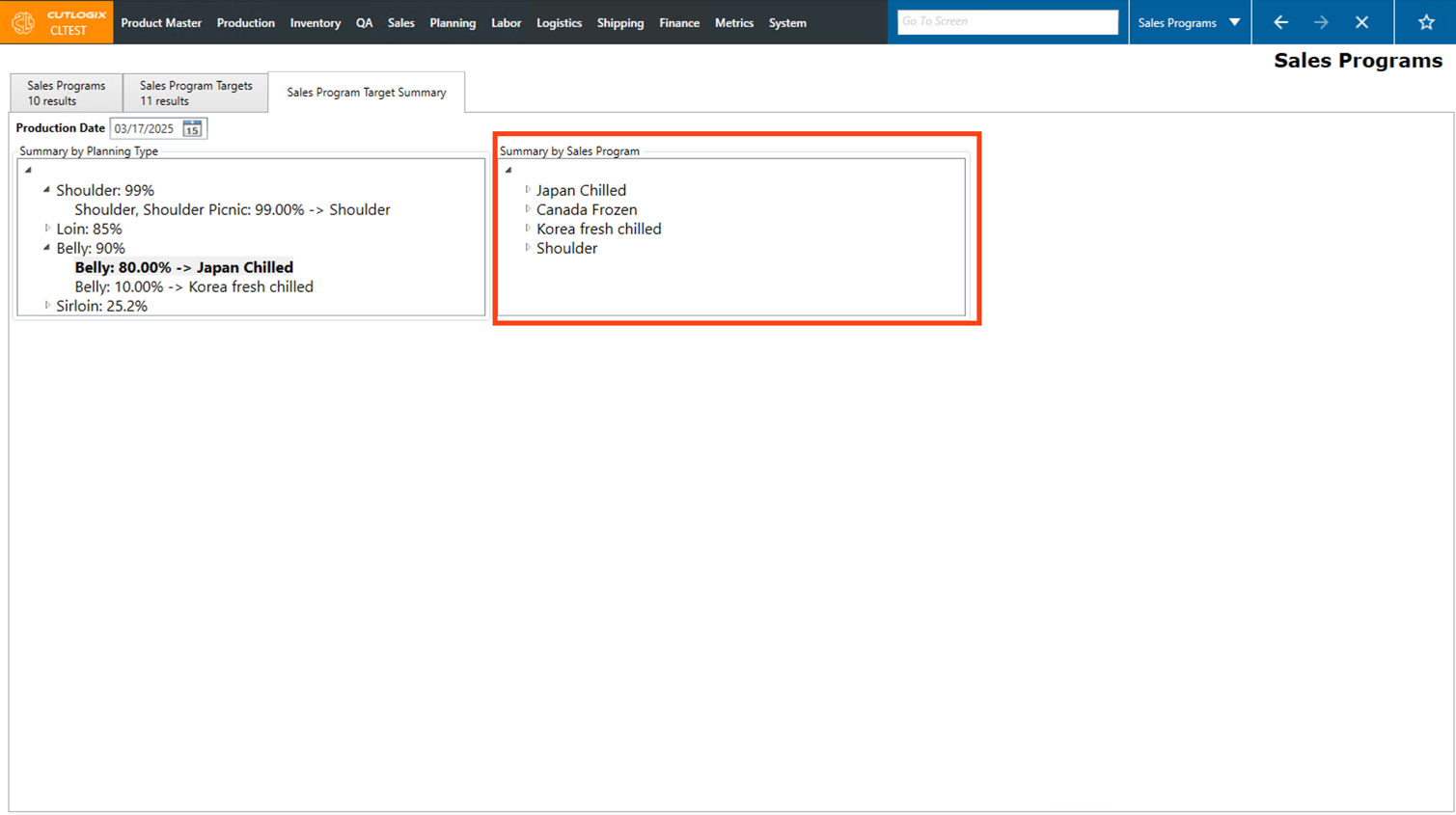
Task: Open the Sales Programs screen dropdown
Action: tap(1234, 22)
